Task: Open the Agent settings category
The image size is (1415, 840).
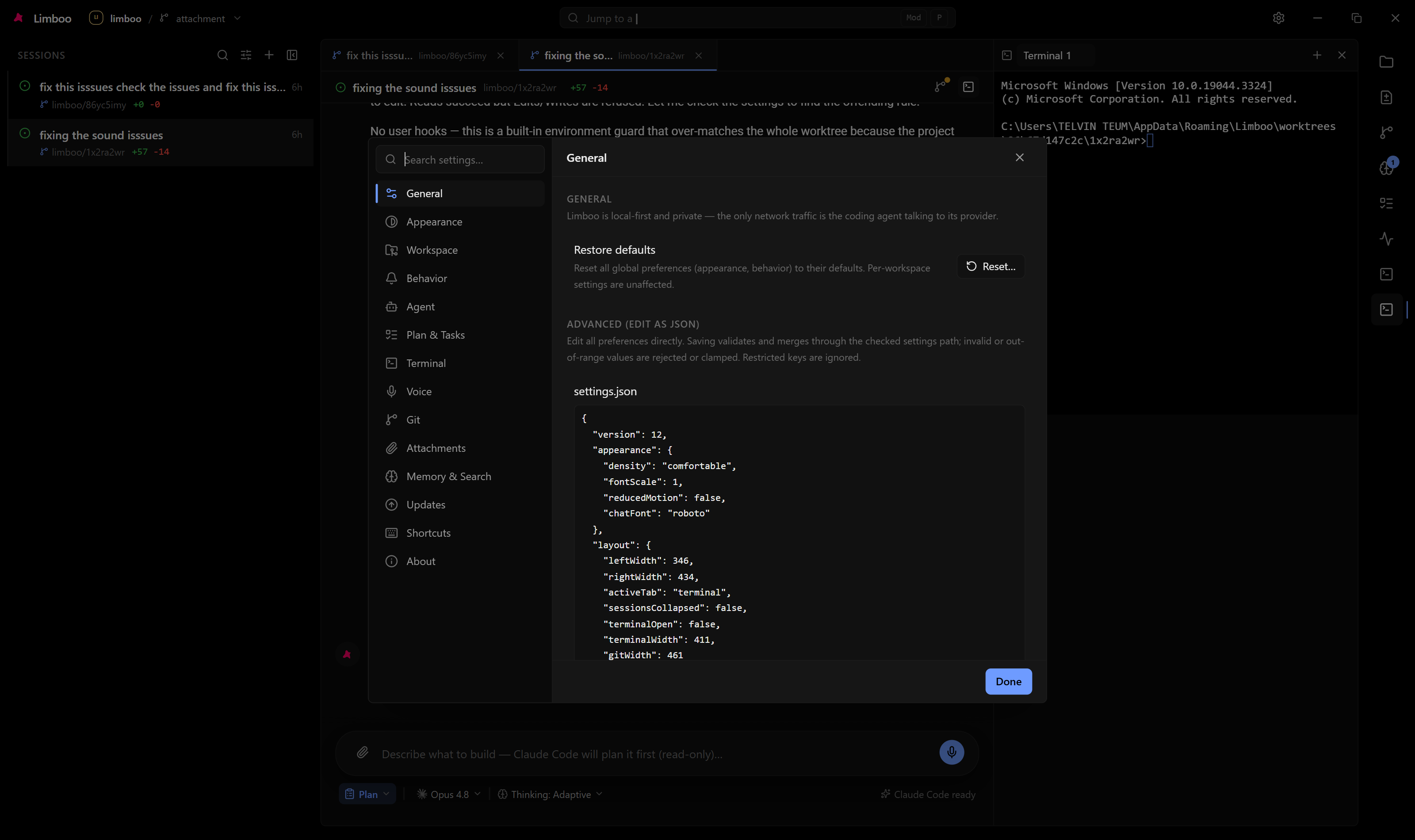Action: 459,306
